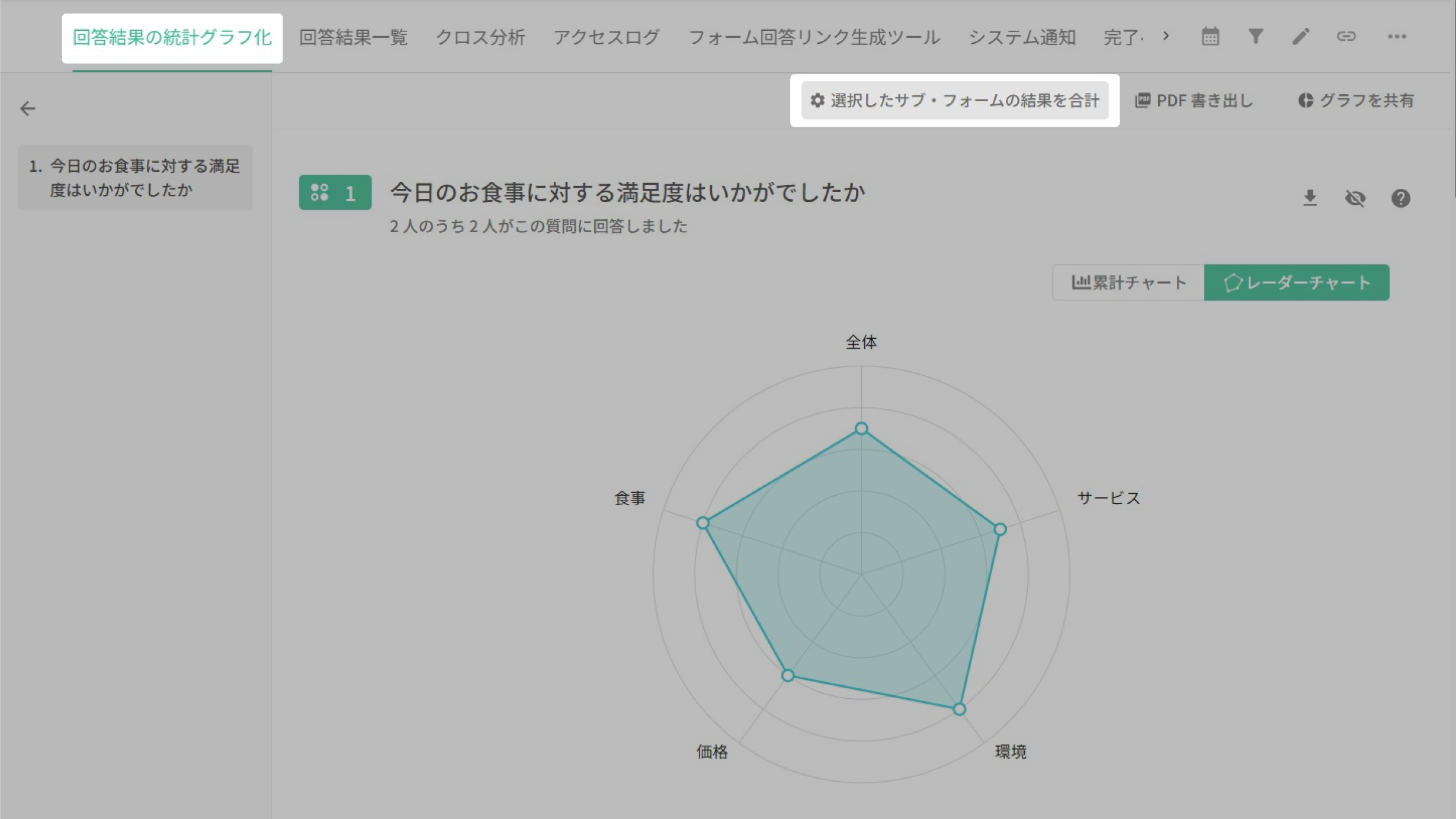Open the three-dots more options menu
This screenshot has height=819, width=1456.
1397,37
